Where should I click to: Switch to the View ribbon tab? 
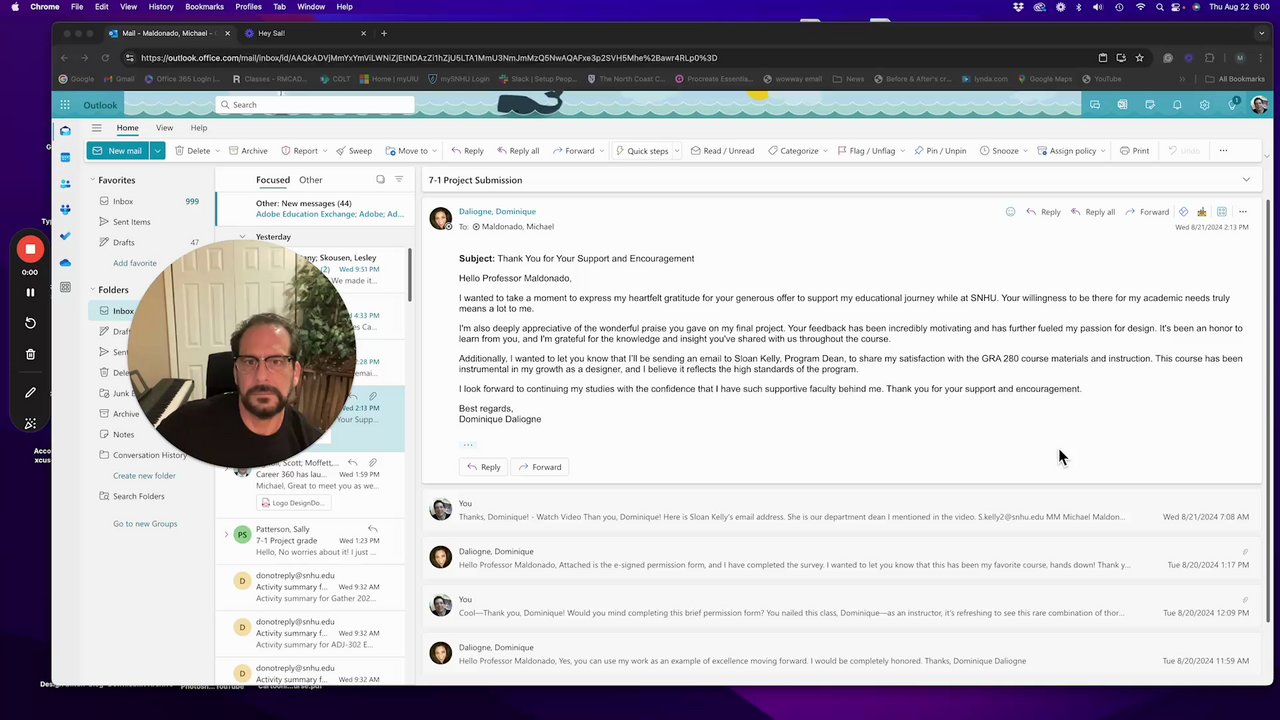coord(164,128)
